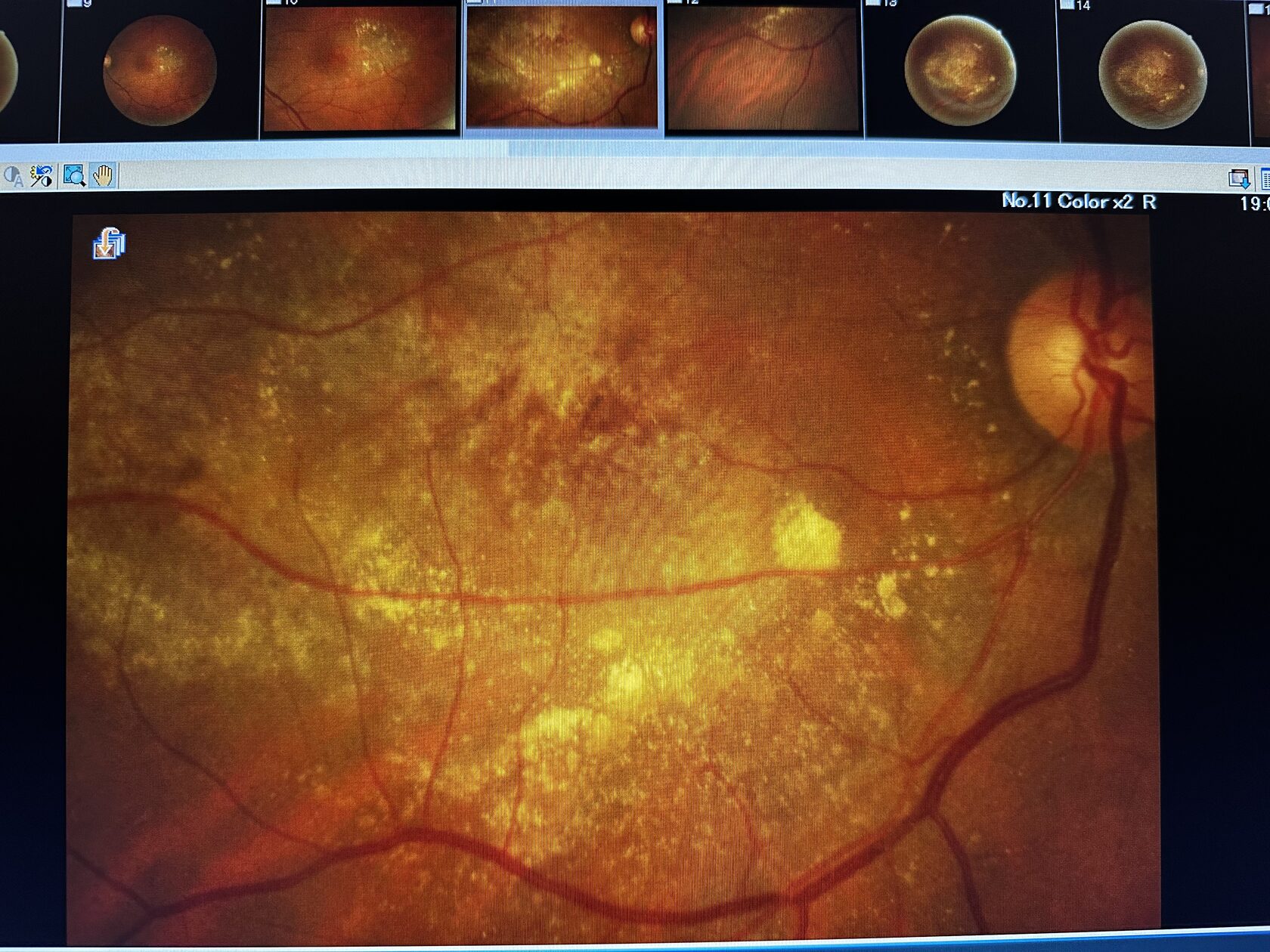Screen dimensions: 1270x952
Task: Click the stacked-images import icon on the fundus image
Action: click(109, 243)
